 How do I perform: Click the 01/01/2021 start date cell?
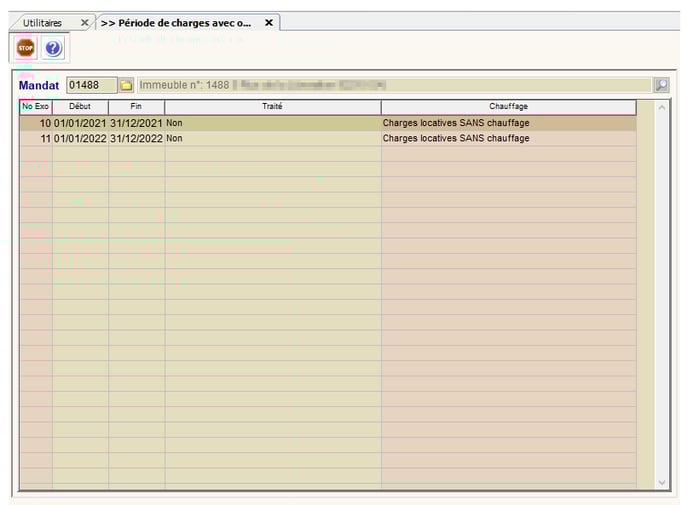coord(80,123)
